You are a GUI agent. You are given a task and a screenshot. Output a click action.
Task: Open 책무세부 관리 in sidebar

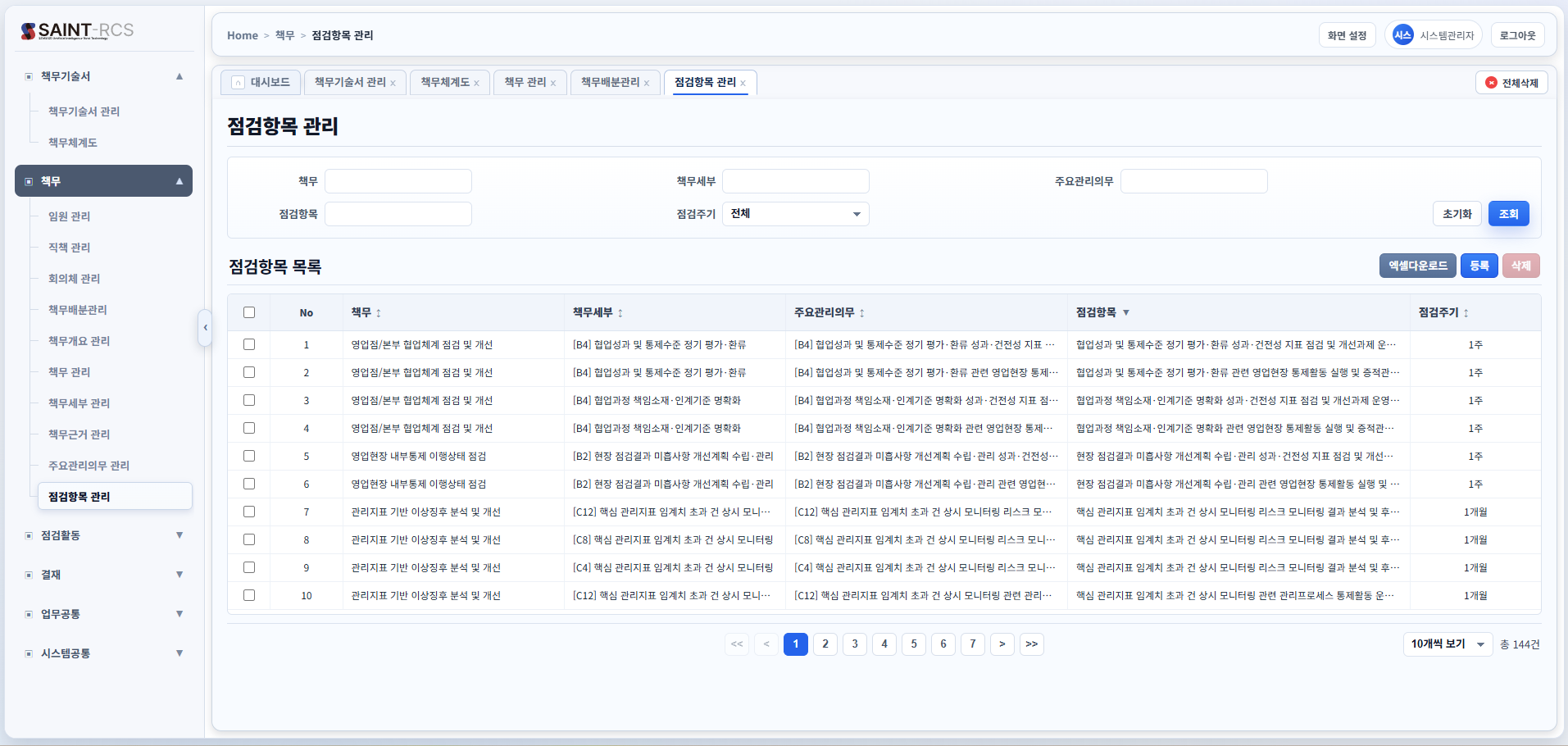pyautogui.click(x=79, y=403)
